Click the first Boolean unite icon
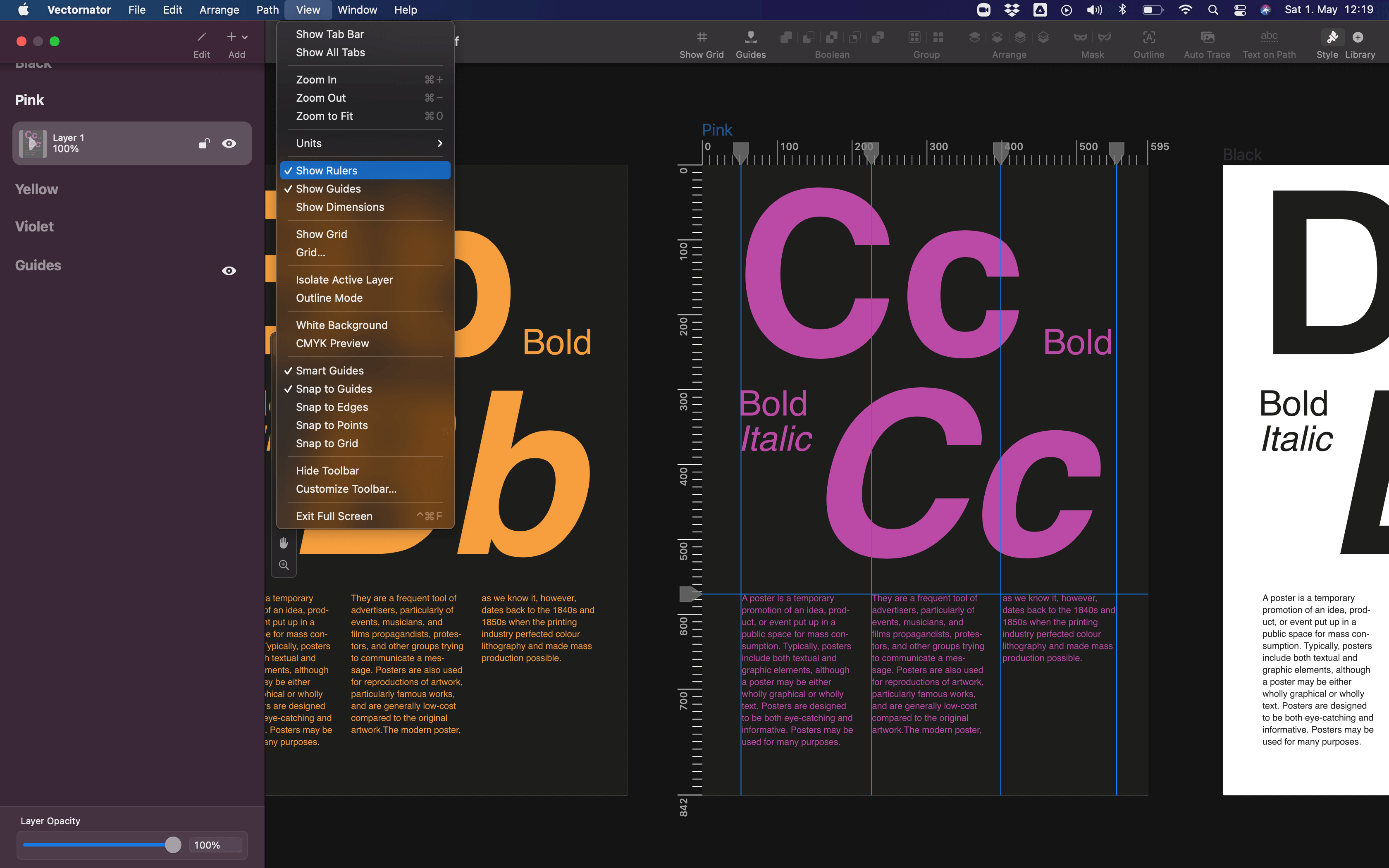 [x=786, y=37]
